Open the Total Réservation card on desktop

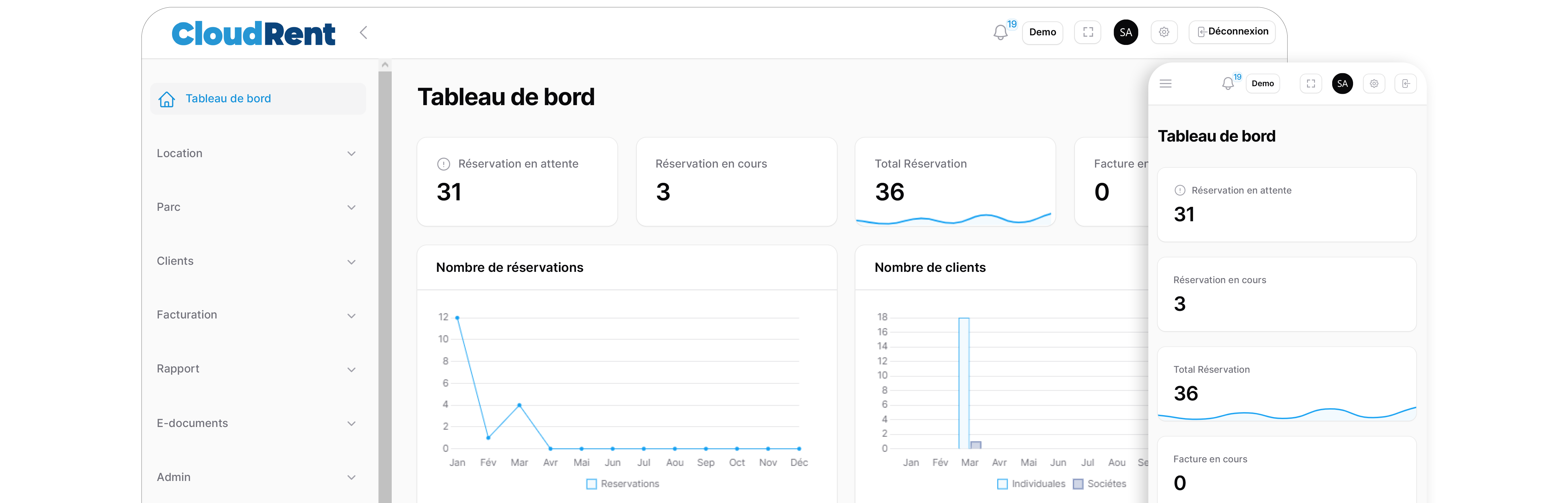click(955, 181)
